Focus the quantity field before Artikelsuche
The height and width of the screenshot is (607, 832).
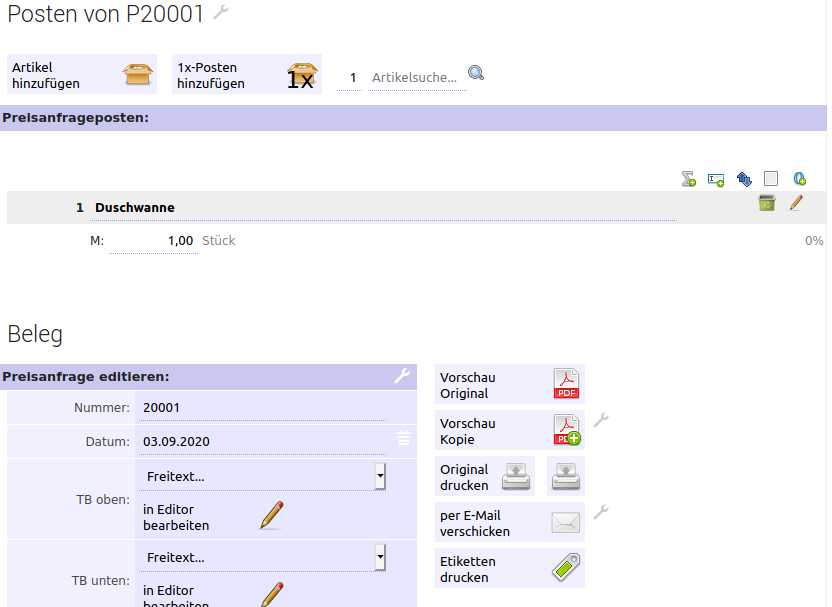349,78
